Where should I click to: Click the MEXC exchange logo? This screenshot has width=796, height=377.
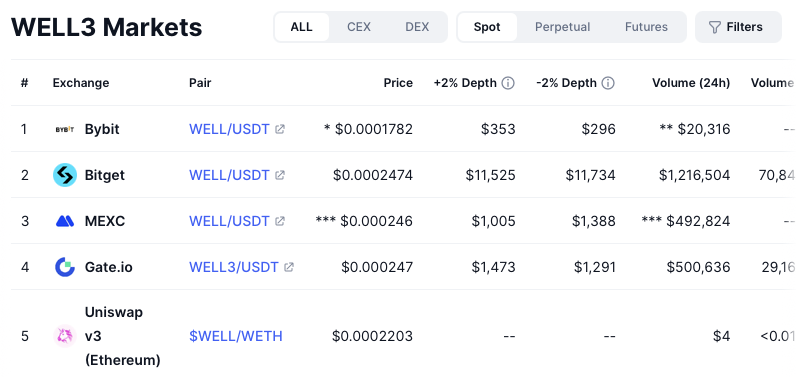(x=64, y=221)
